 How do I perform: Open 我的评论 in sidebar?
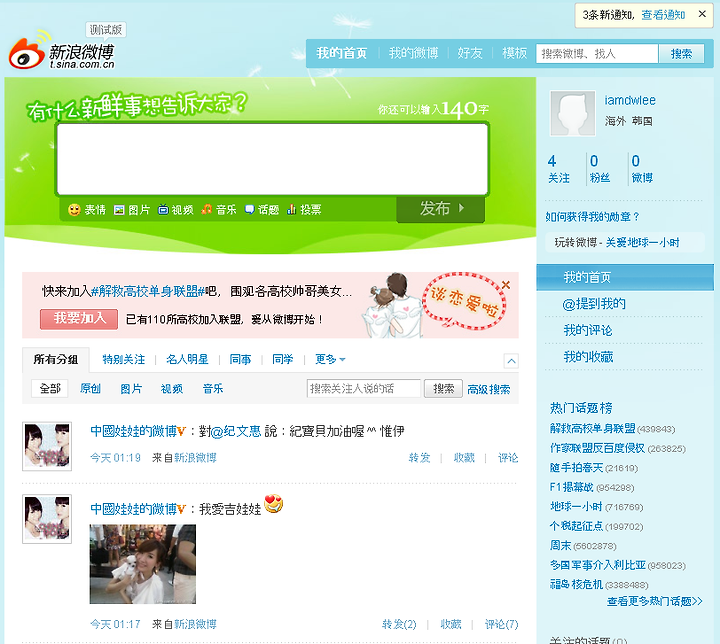588,330
